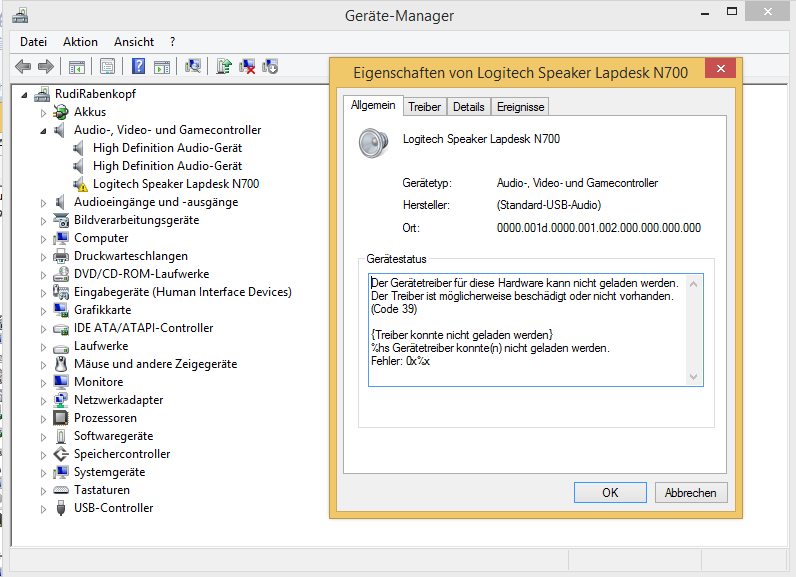This screenshot has height=577, width=796.
Task: Click the Back arrow toolbar icon
Action: point(23,66)
